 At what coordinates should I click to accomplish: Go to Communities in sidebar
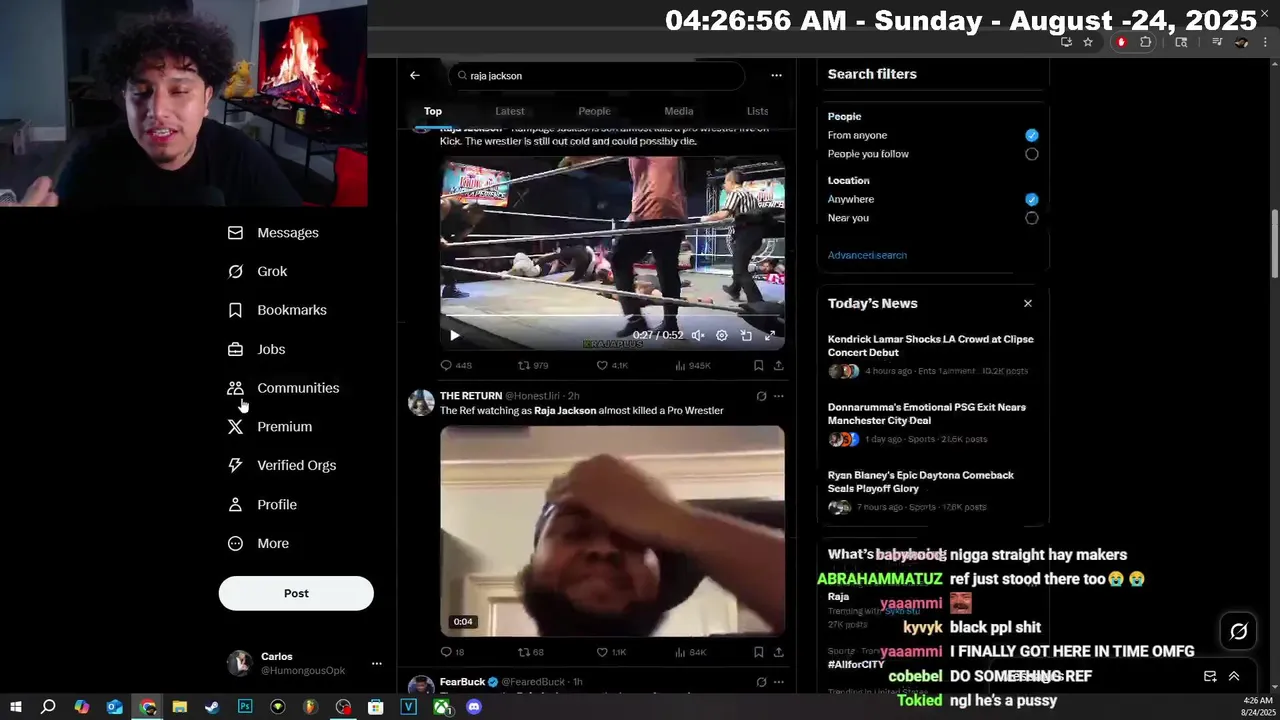click(x=283, y=388)
